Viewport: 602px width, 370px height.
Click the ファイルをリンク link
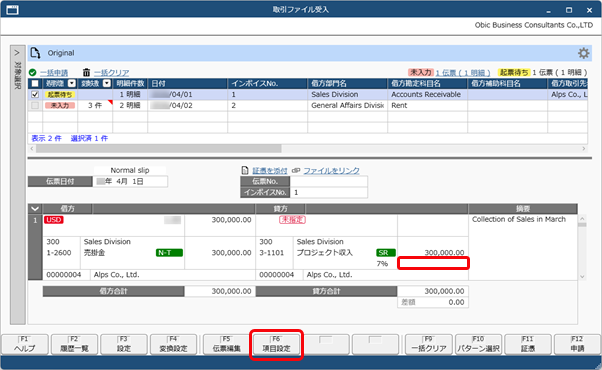332,170
